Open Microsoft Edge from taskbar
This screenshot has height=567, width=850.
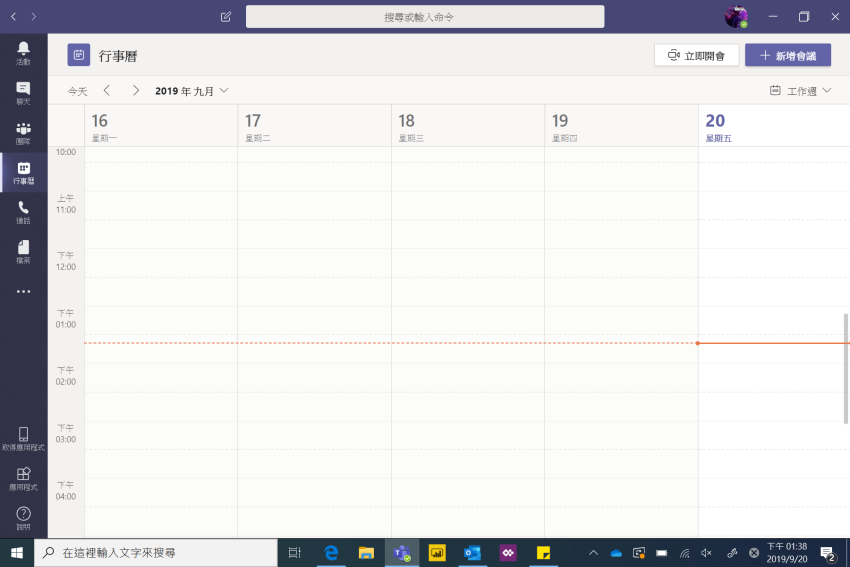pyautogui.click(x=331, y=552)
